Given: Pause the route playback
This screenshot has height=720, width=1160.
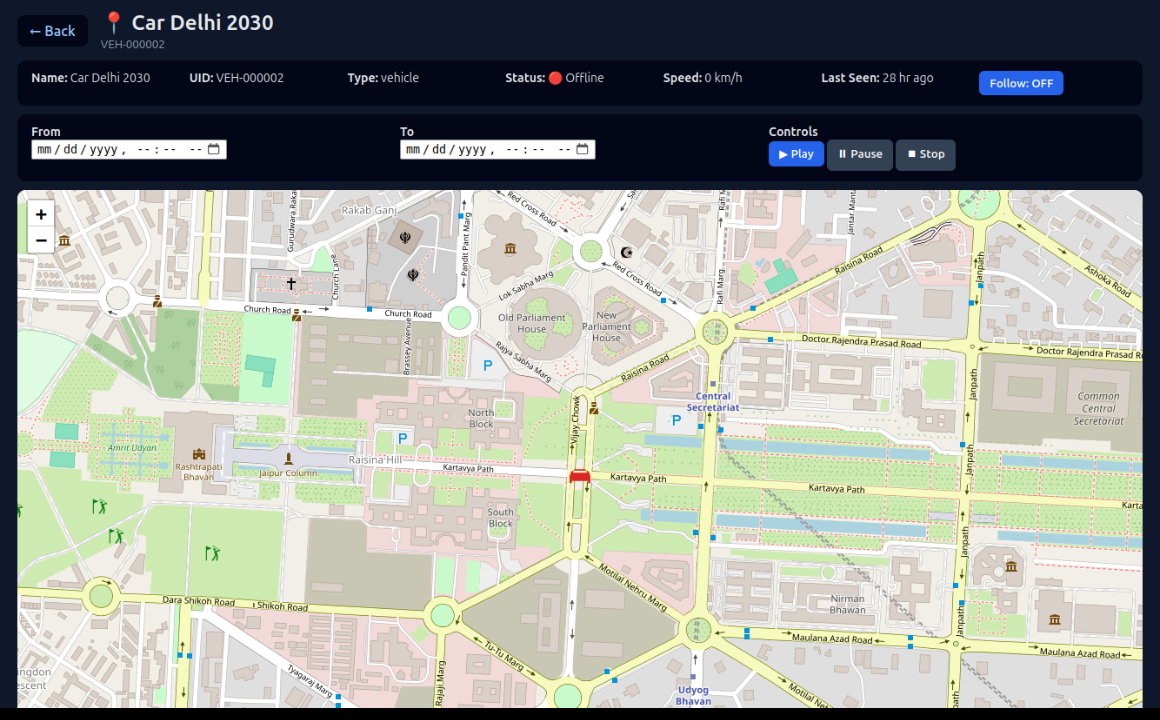Looking at the screenshot, I should [860, 154].
